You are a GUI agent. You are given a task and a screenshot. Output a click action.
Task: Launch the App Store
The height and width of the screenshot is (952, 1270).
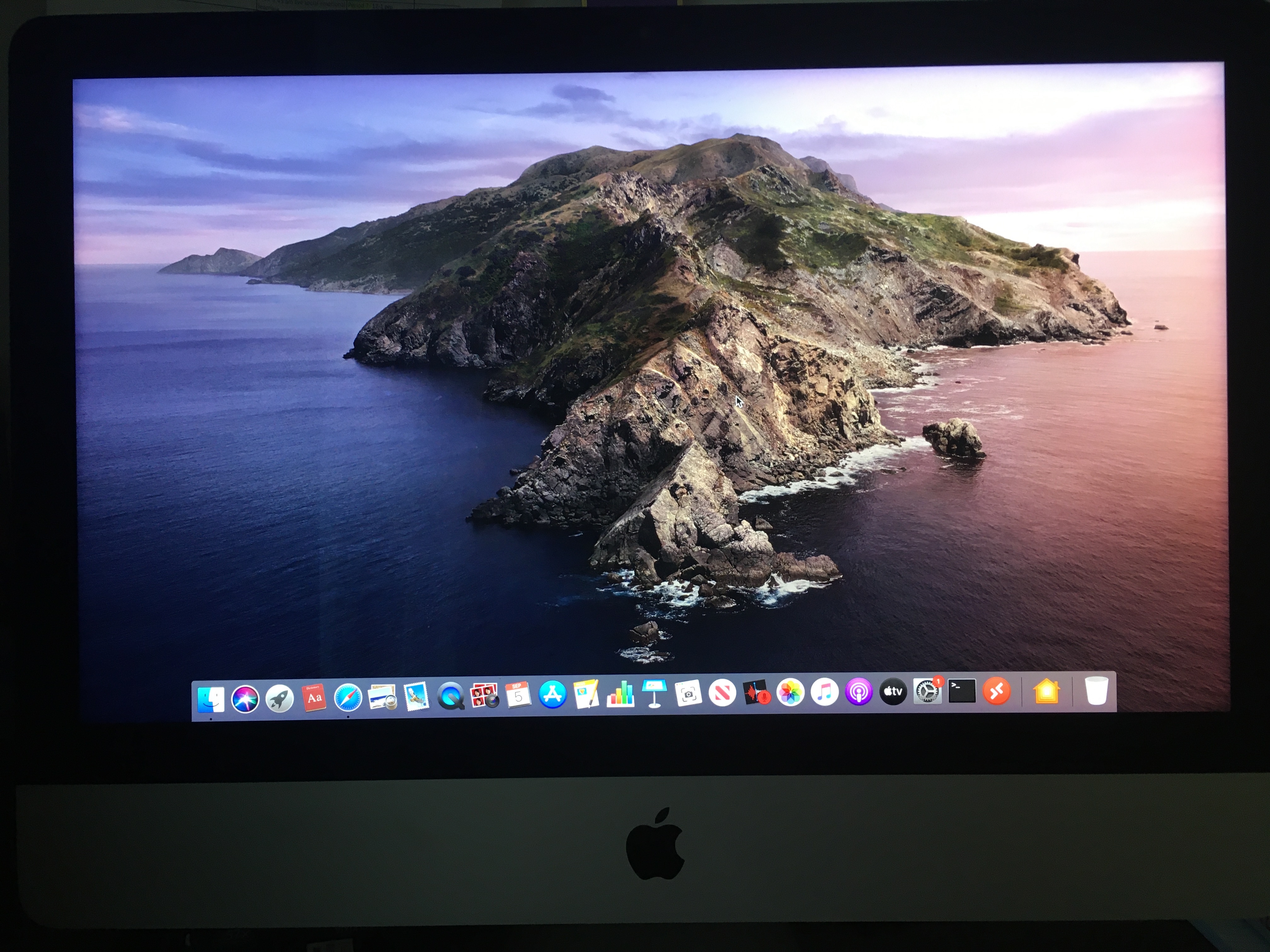[552, 694]
